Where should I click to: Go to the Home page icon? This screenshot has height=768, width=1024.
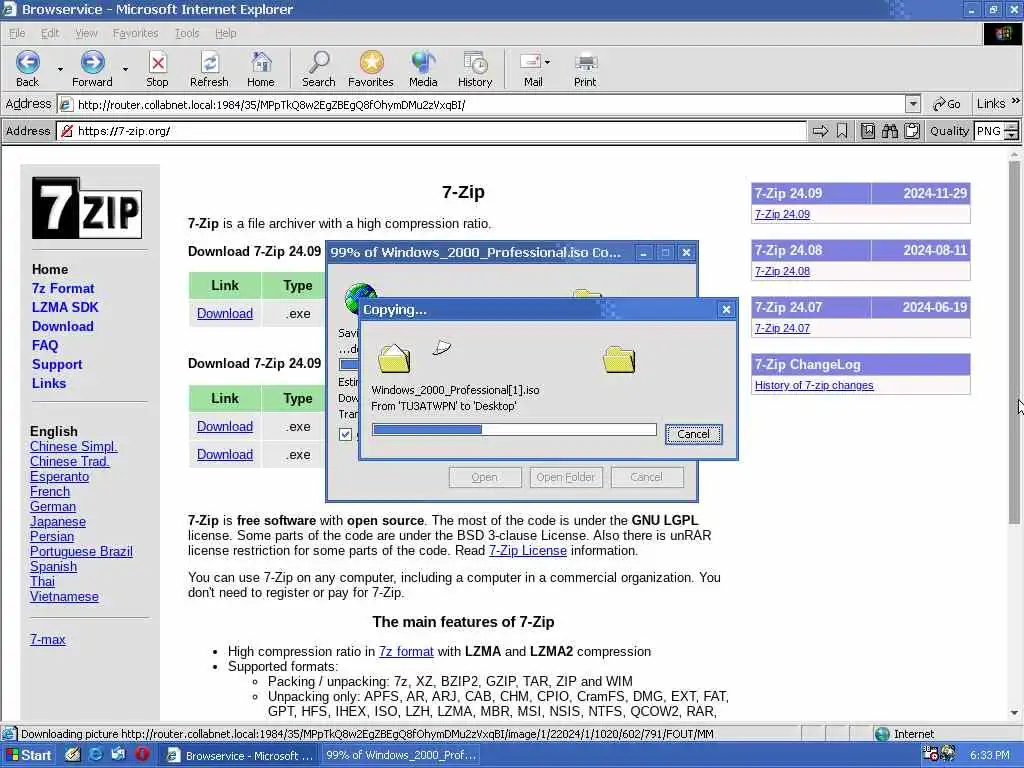tap(261, 63)
